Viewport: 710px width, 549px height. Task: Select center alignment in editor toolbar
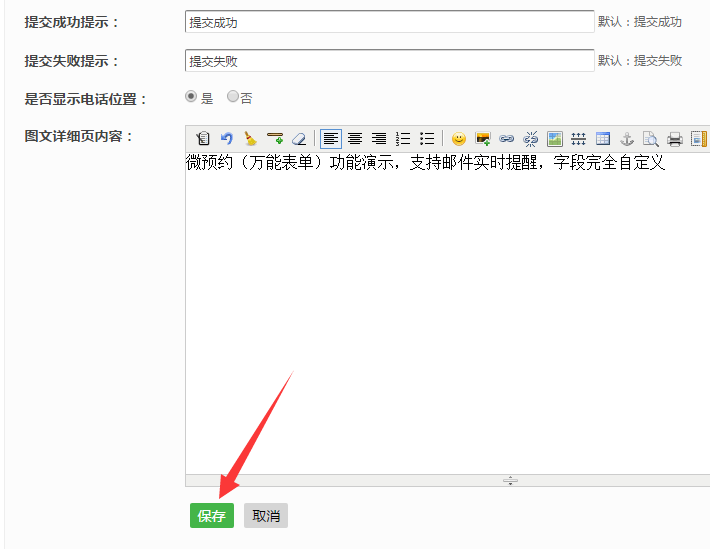[x=355, y=139]
